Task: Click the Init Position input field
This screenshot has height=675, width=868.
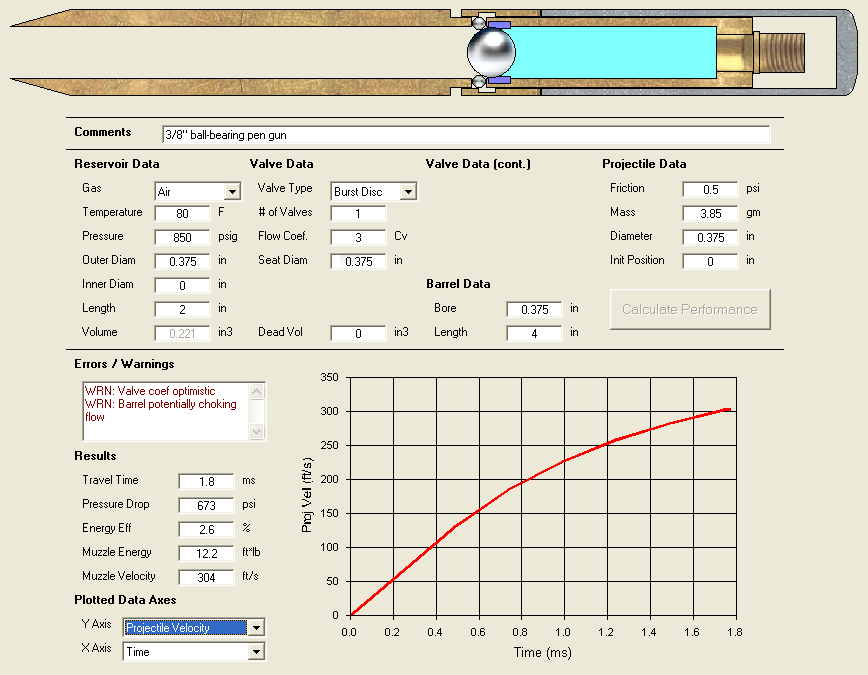Action: [710, 261]
